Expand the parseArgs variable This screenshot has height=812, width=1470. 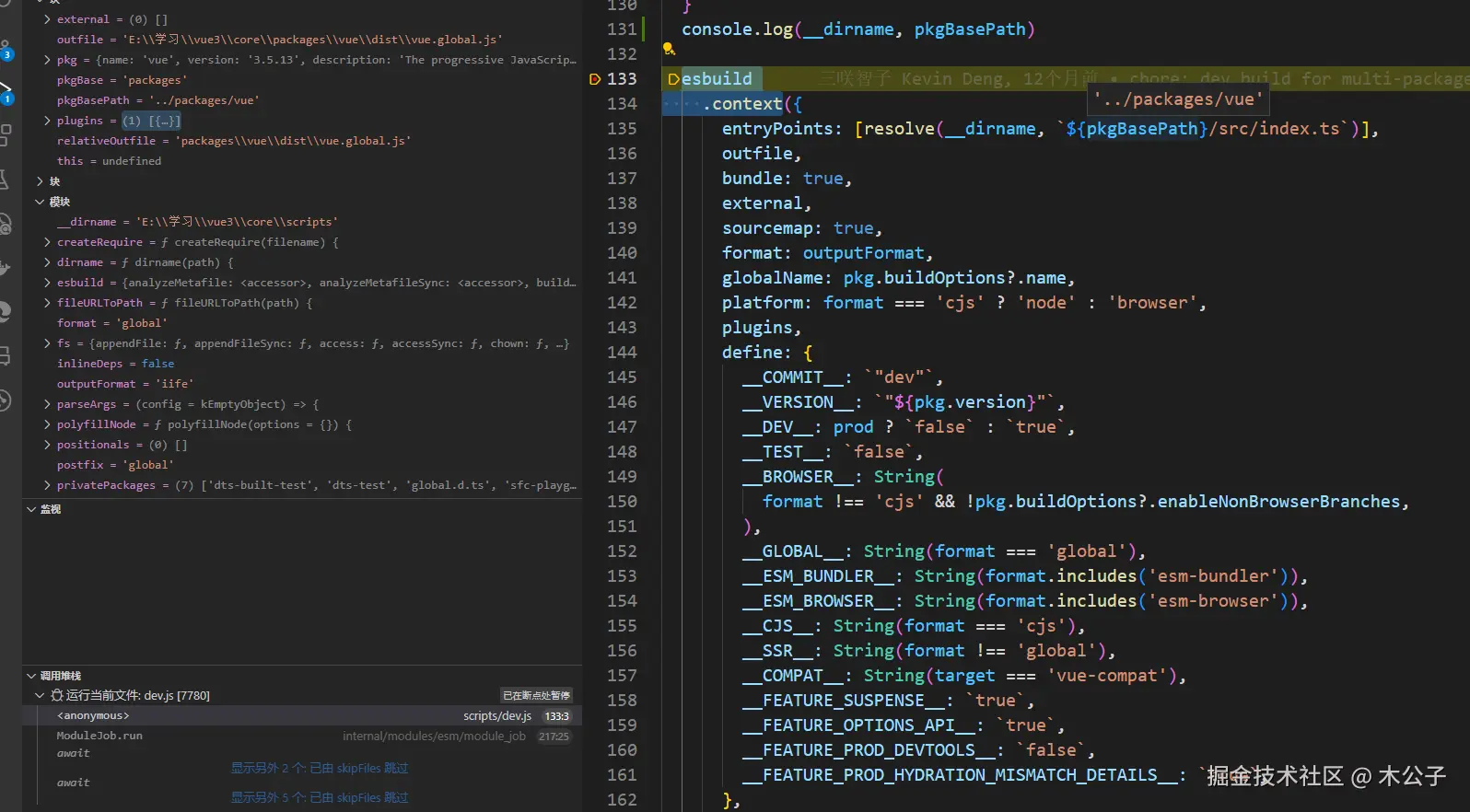(47, 404)
